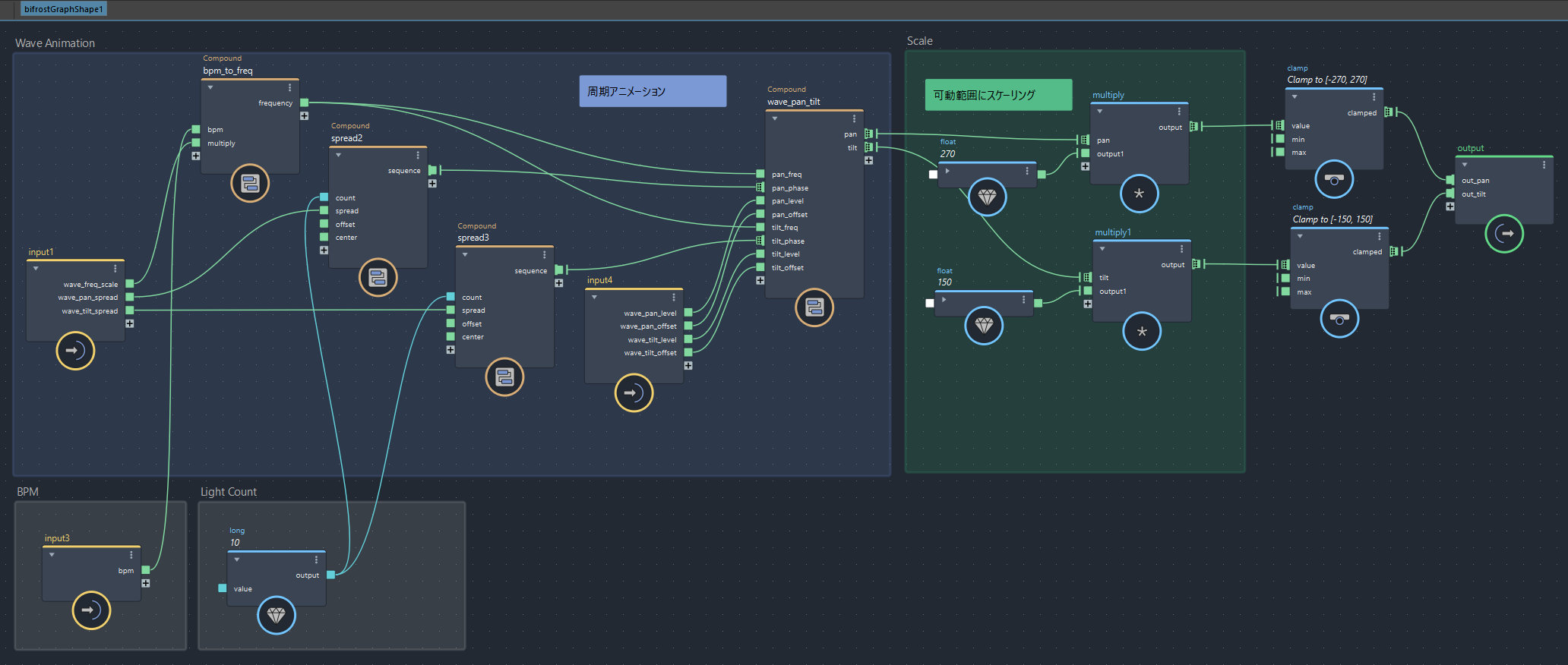Select the Light Count backdrop title
The height and width of the screenshot is (665, 1568).
(229, 492)
